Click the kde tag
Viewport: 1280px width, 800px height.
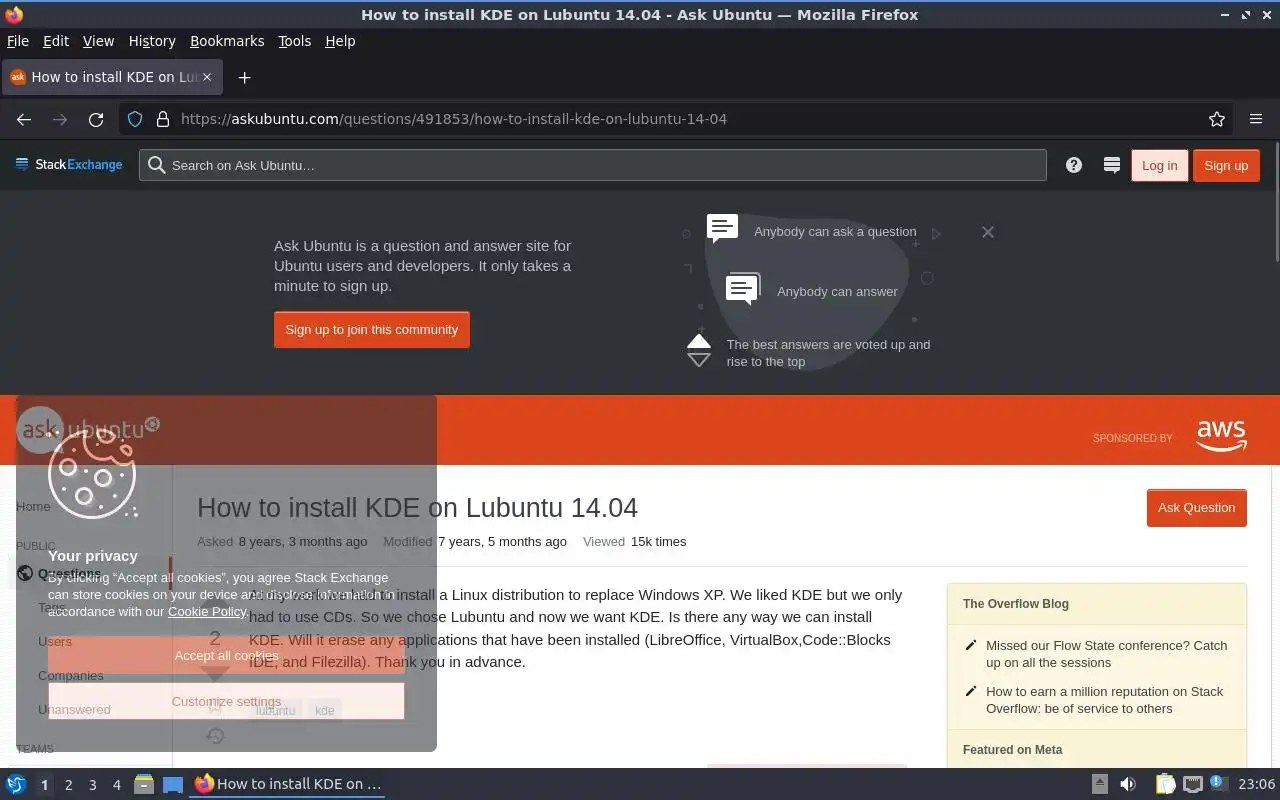tap(325, 710)
